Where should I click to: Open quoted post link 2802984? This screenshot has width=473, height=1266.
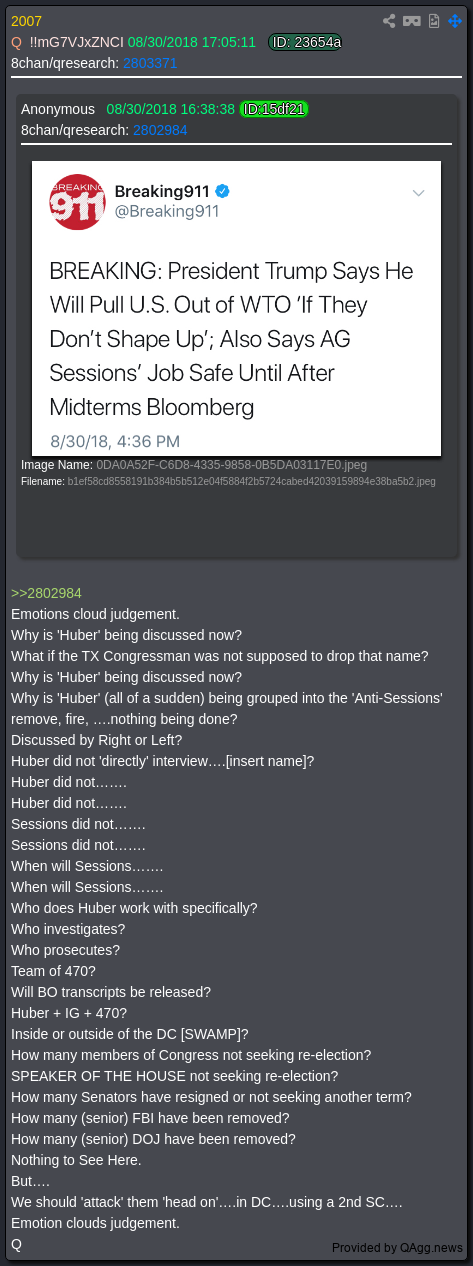pos(160,130)
